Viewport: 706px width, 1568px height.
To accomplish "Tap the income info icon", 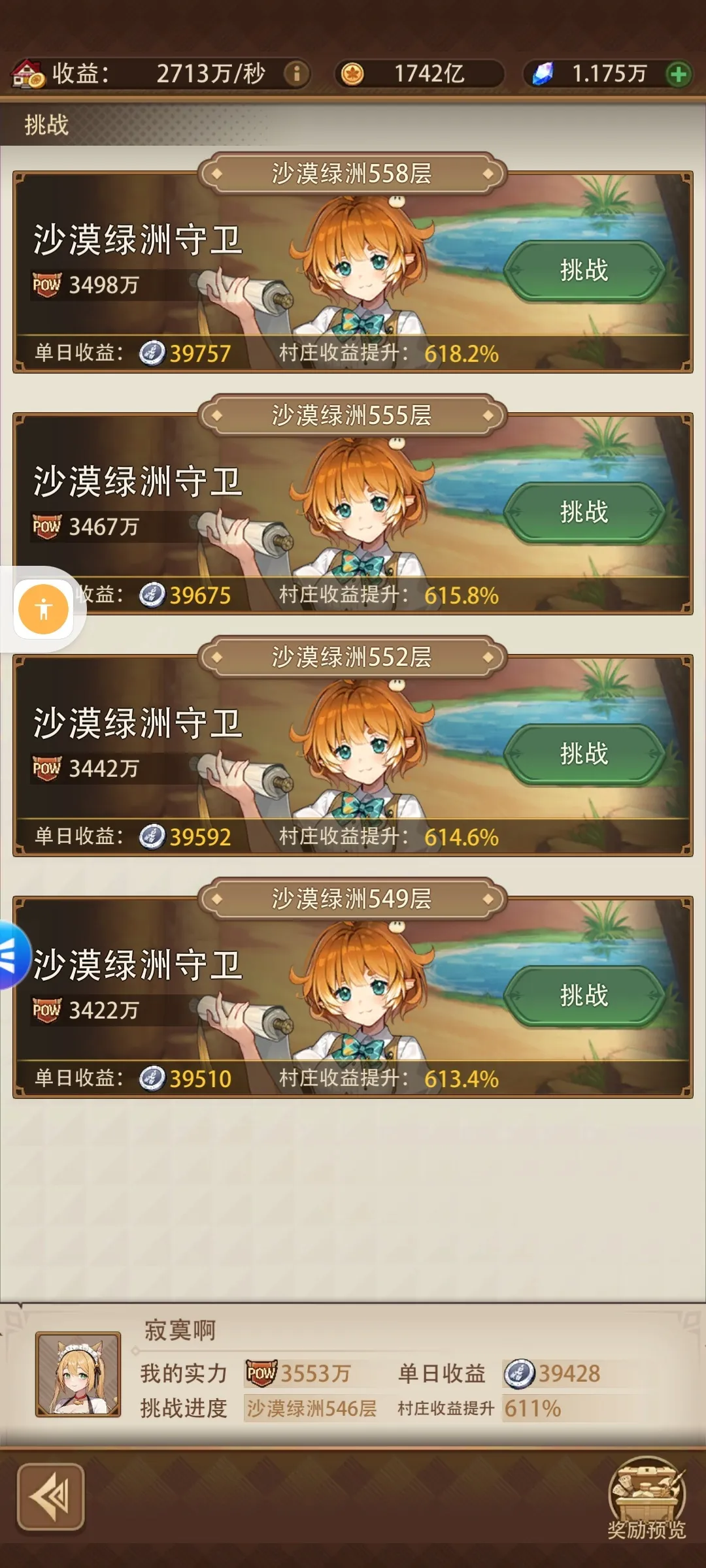I will [296, 73].
